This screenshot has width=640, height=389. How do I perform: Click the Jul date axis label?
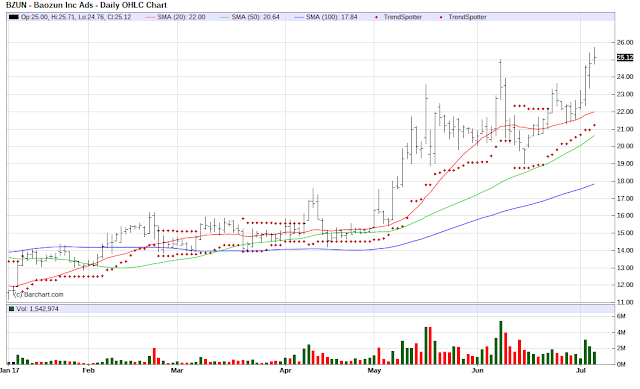coord(580,371)
